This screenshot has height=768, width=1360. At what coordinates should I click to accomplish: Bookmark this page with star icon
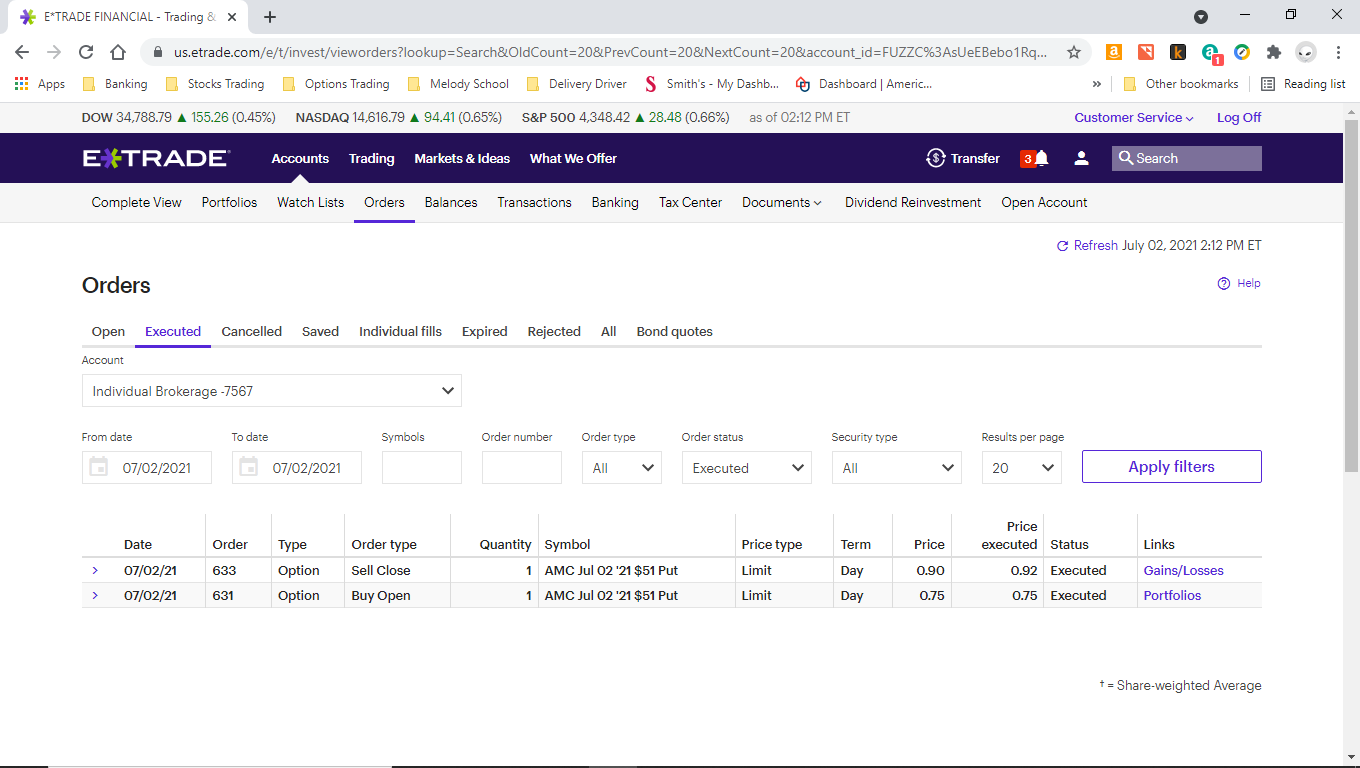[x=1074, y=52]
